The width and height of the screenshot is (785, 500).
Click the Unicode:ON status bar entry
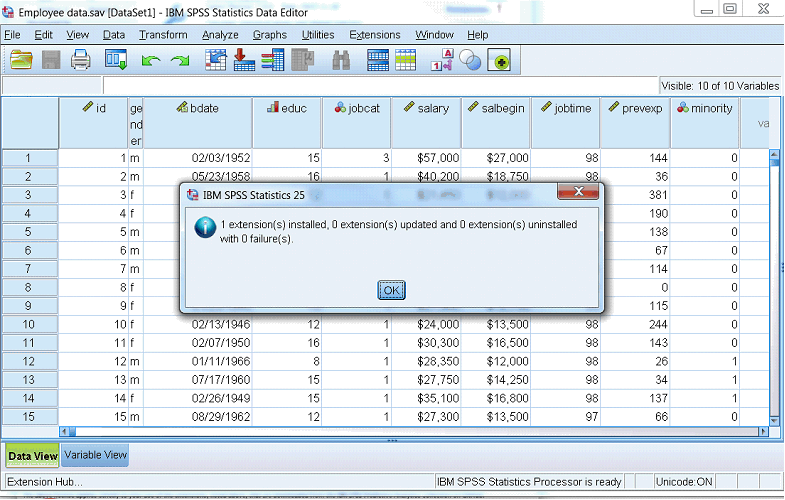tap(684, 482)
